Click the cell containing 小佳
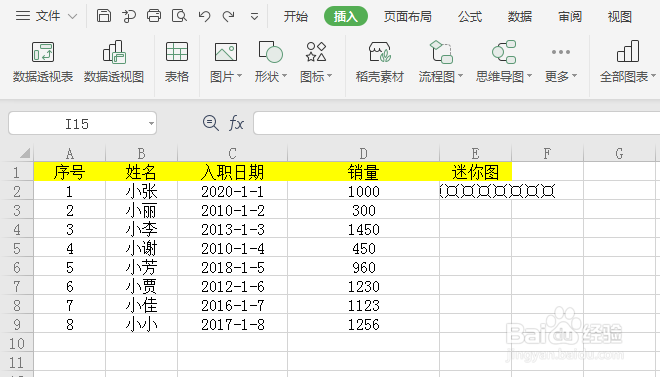This screenshot has height=377, width=660. 141,305
